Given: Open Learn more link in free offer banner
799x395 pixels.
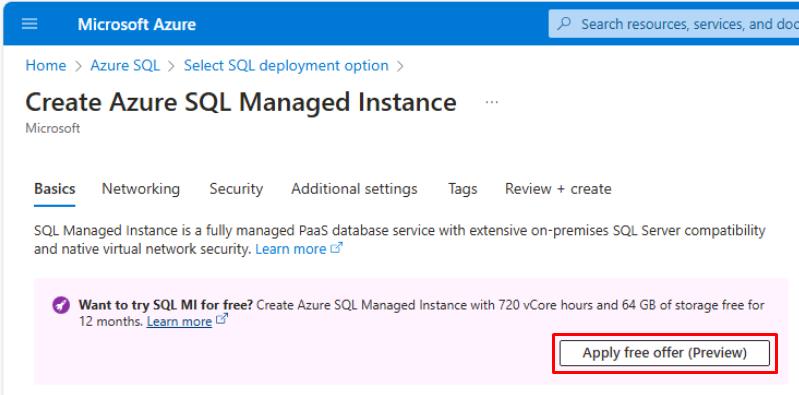Looking at the screenshot, I should 179,322.
